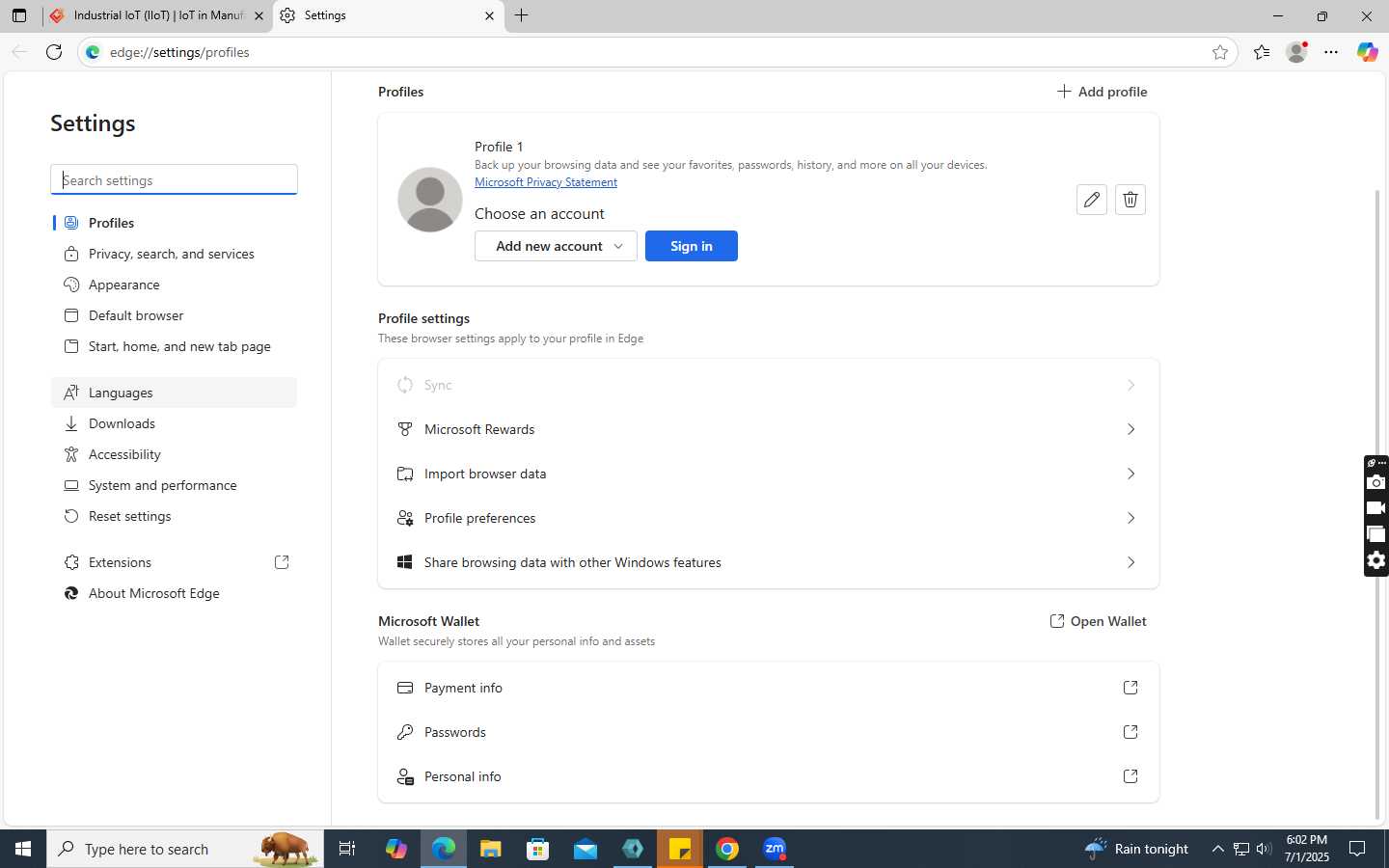Image resolution: width=1389 pixels, height=868 pixels.
Task: Open File Explorer from taskbar
Action: [491, 849]
